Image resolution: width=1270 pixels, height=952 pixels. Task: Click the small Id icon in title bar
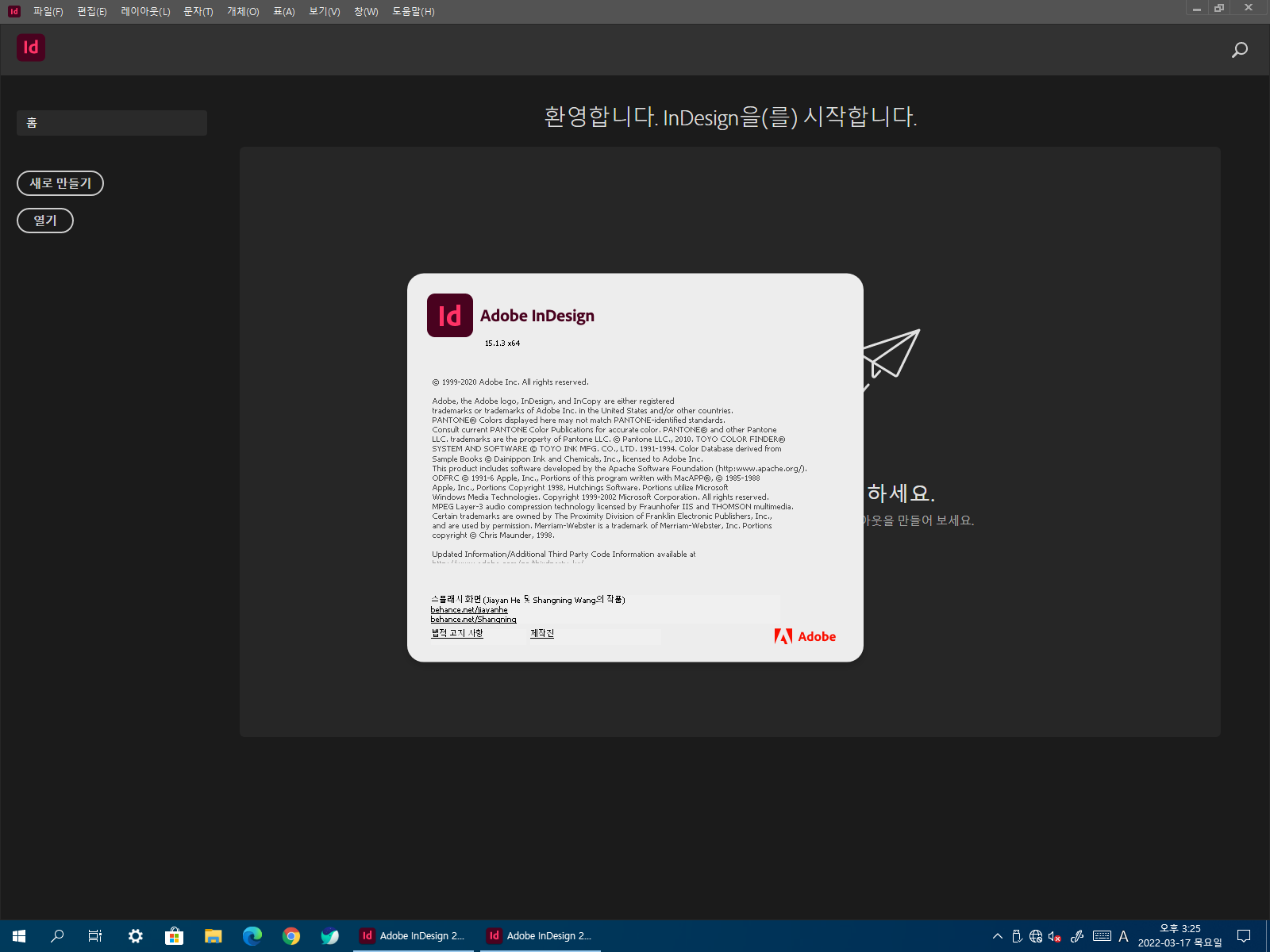(13, 11)
